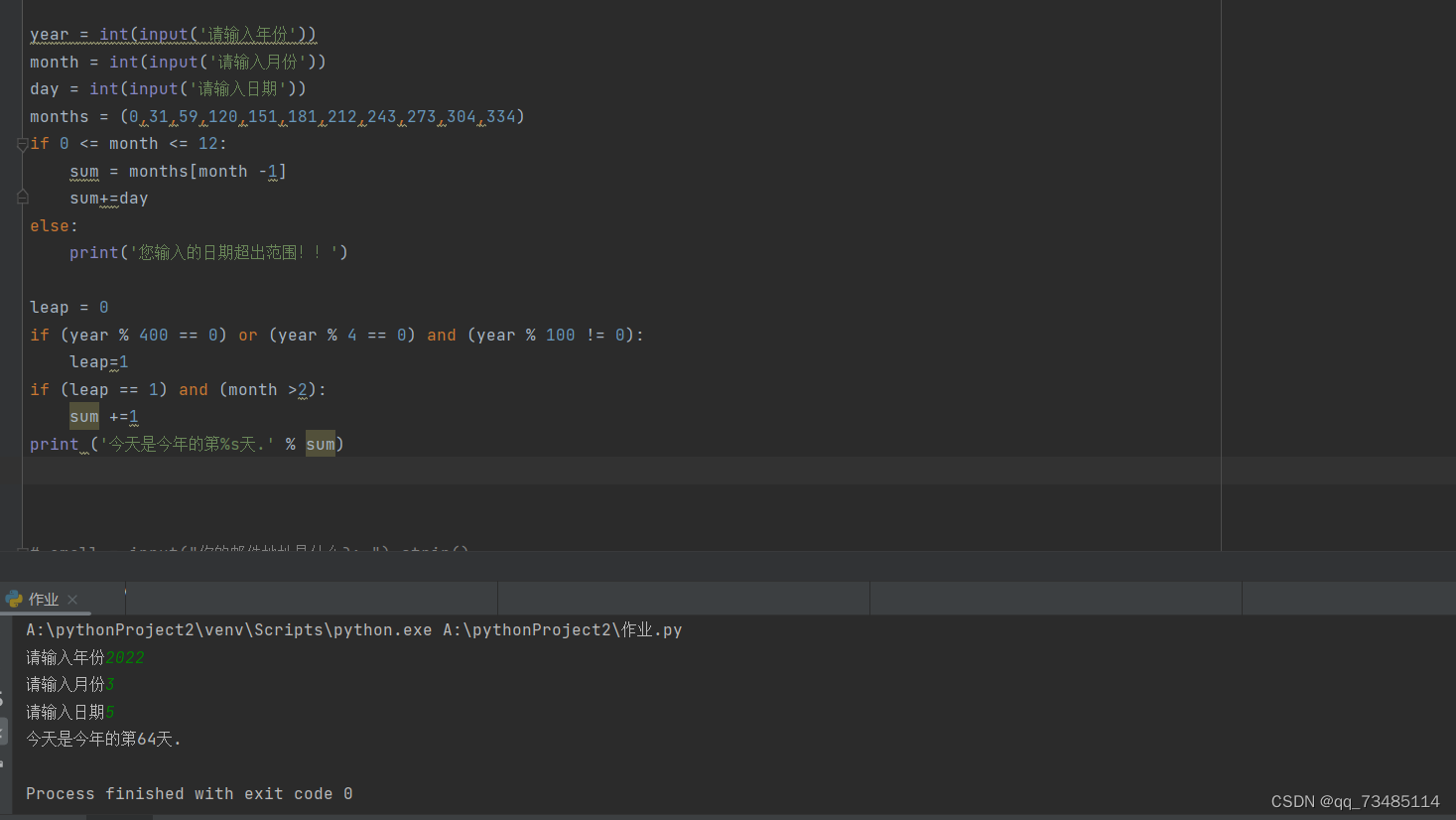Click 'sum = months[month -1]' line
The width and height of the screenshot is (1456, 820).
point(178,172)
